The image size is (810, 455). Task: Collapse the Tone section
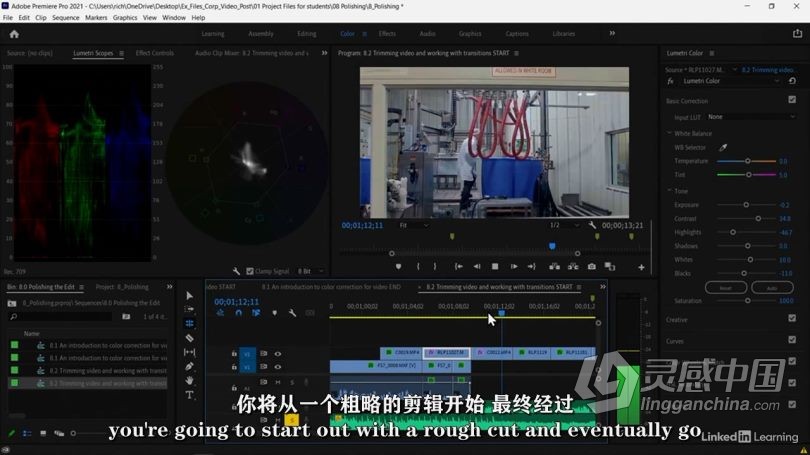point(669,191)
